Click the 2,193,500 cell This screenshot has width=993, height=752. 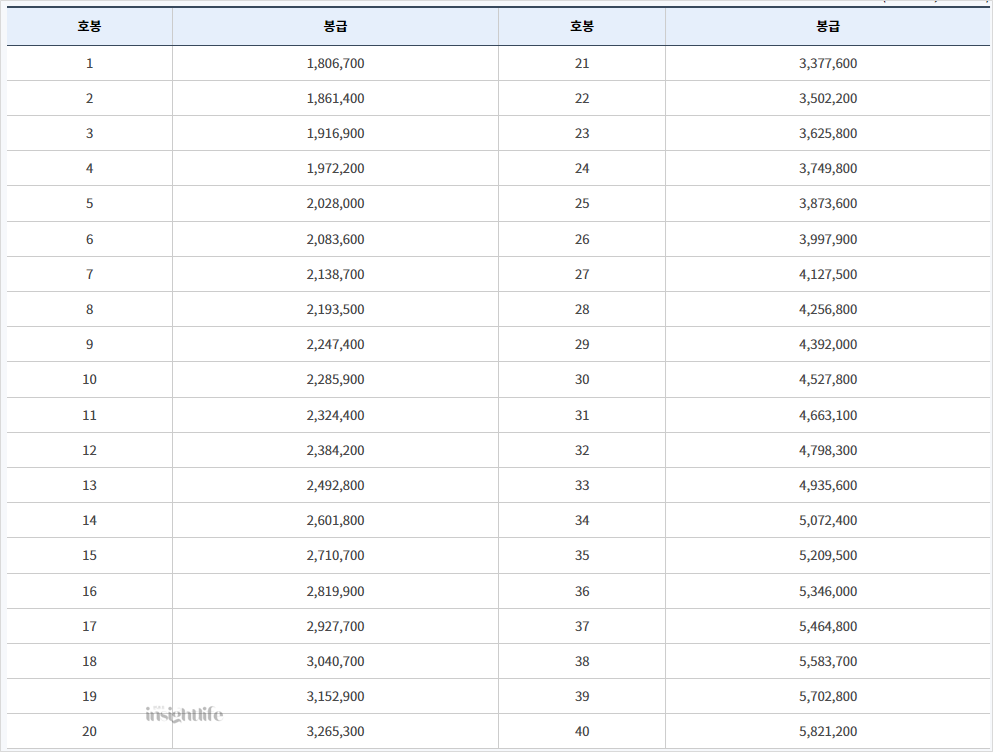[335, 309]
